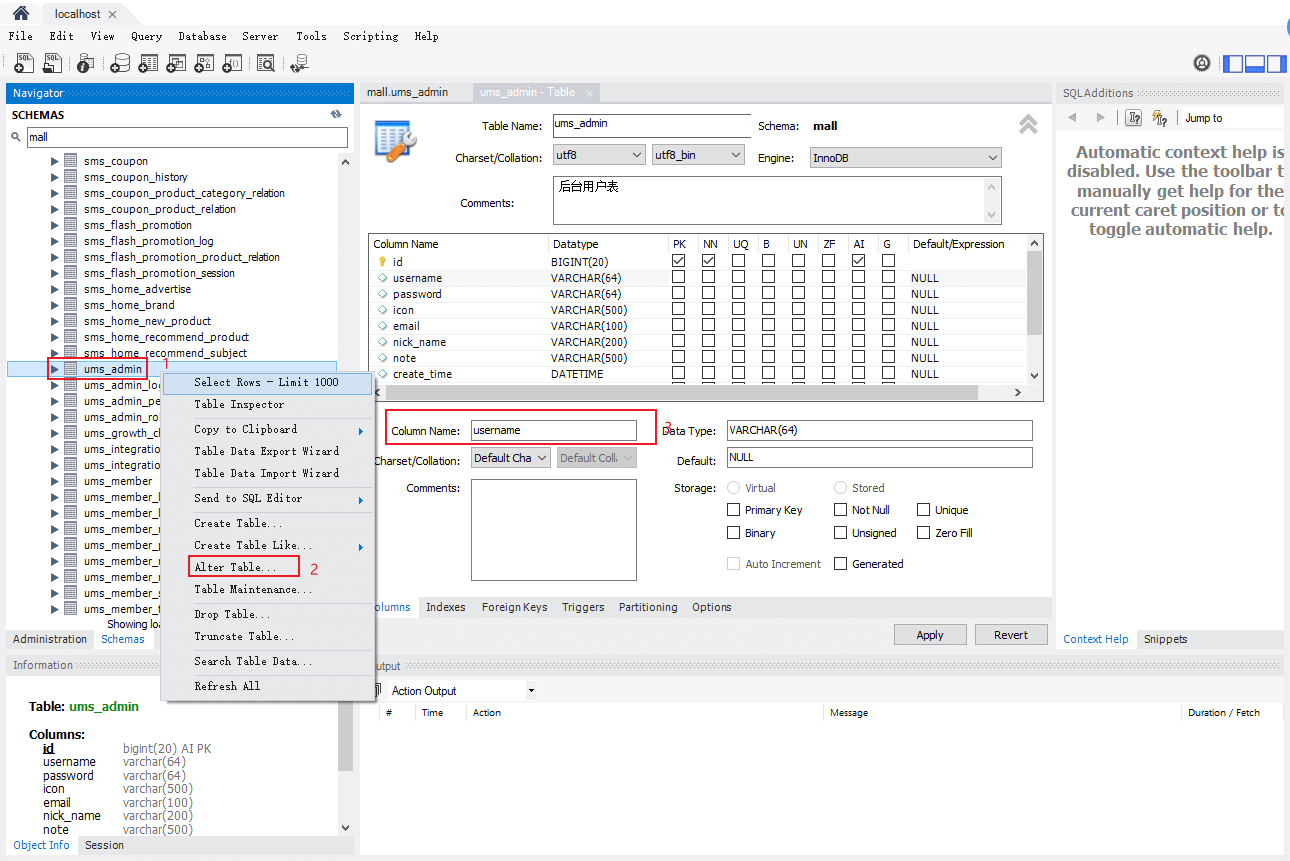Switch to the Indexes tab
1290x861 pixels.
point(445,607)
